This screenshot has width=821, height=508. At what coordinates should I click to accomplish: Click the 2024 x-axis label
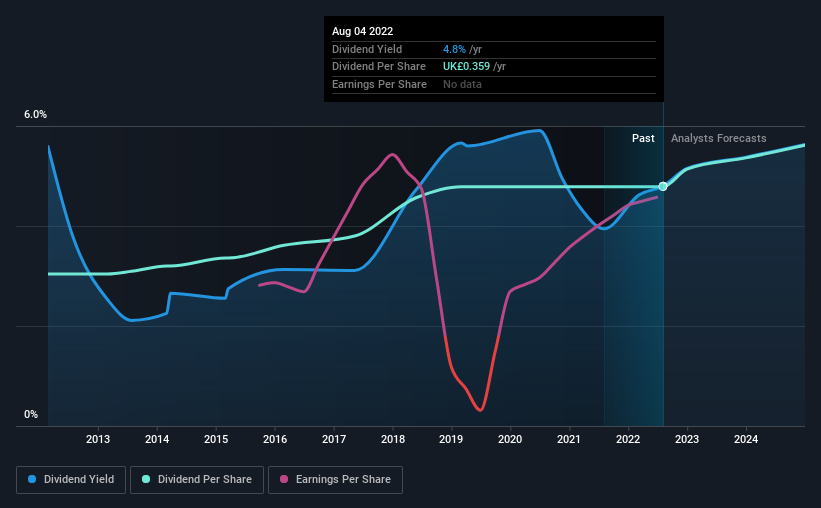(x=746, y=439)
